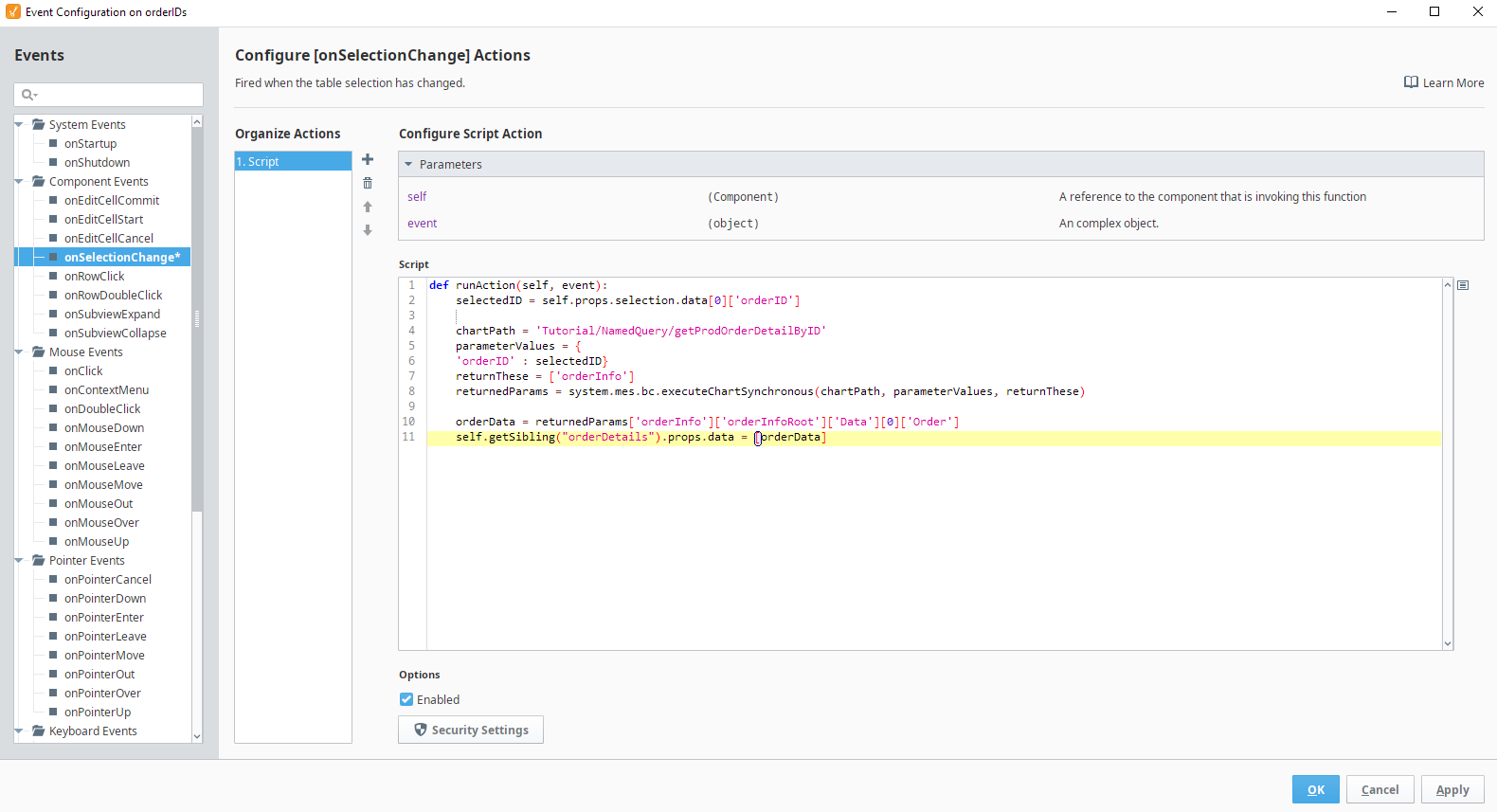Uncheck the Enabled checkbox
1497x812 pixels.
pos(406,700)
